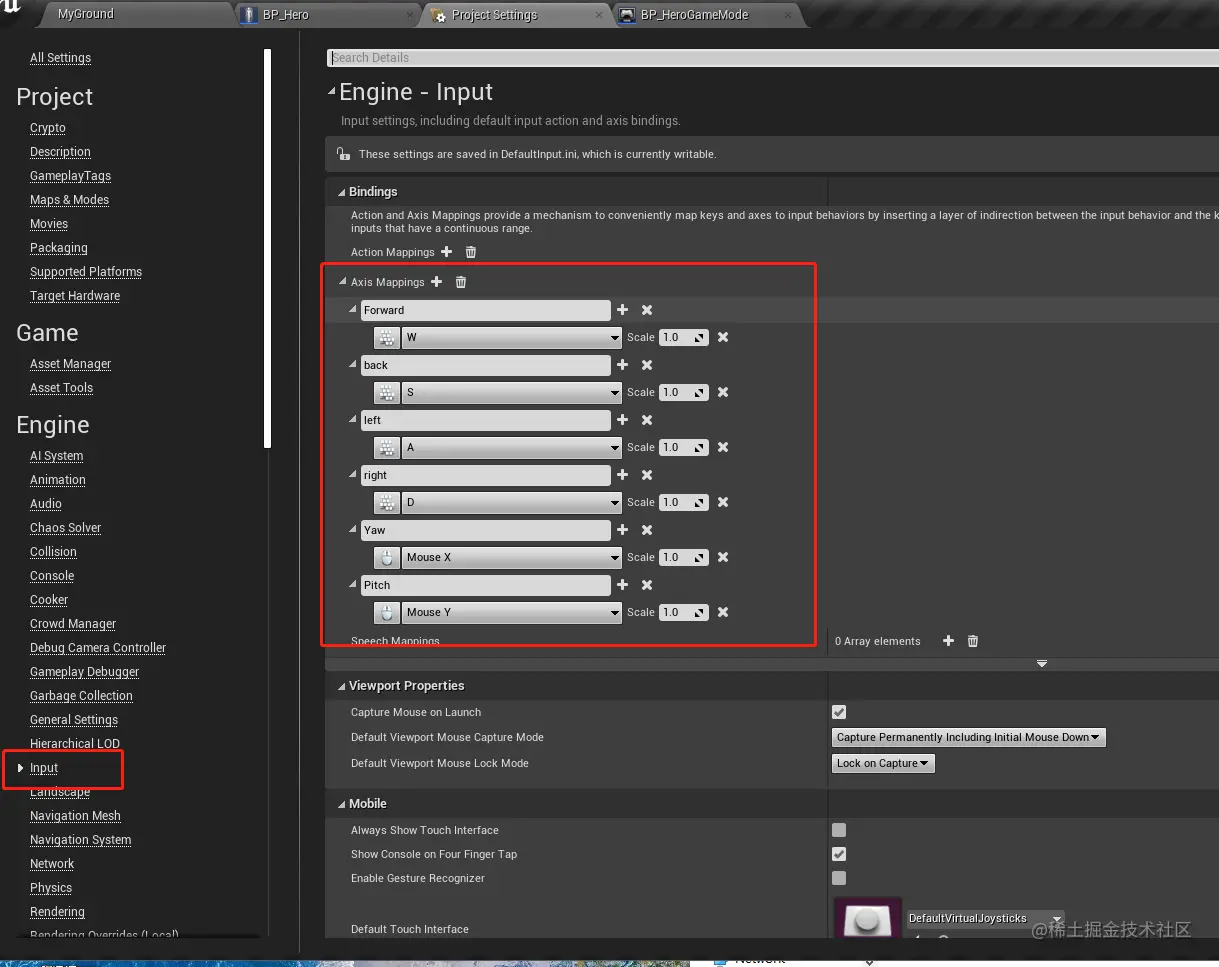Toggle Capture Mouse on Launch checkbox
This screenshot has height=967, width=1219.
click(839, 712)
